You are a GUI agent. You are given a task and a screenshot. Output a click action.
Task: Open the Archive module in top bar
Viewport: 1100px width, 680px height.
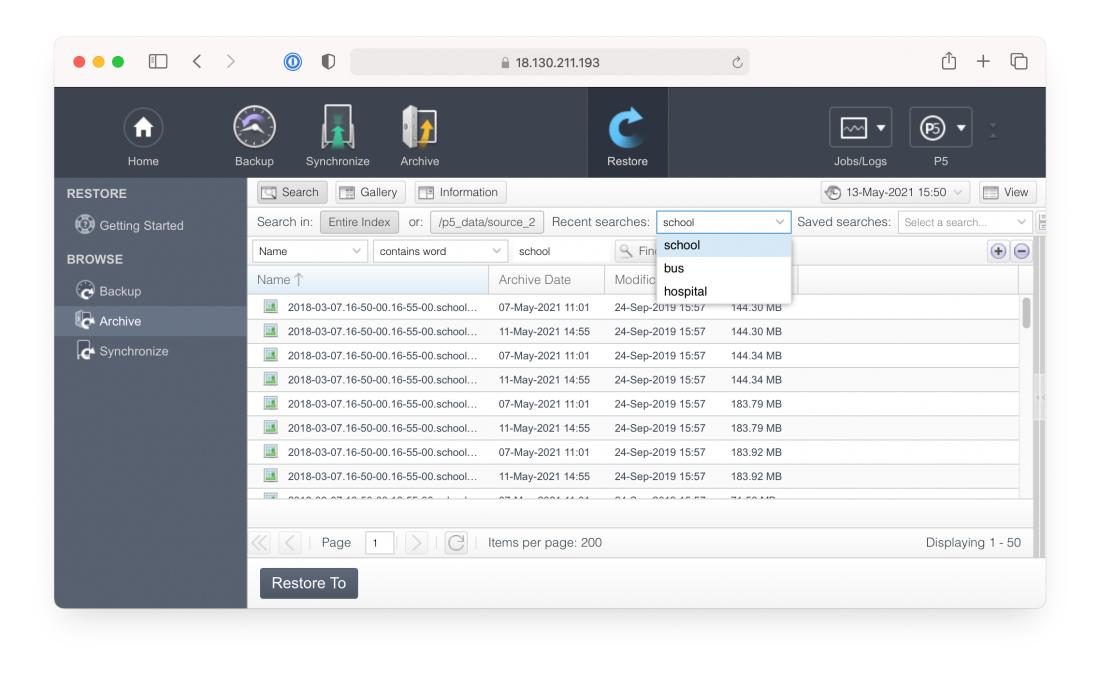click(420, 137)
